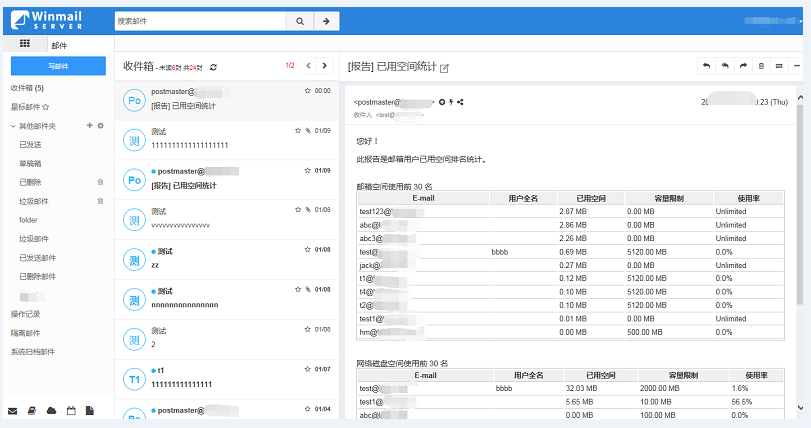Open the user account dropdown at top right
This screenshot has width=811, height=428.
773,21
